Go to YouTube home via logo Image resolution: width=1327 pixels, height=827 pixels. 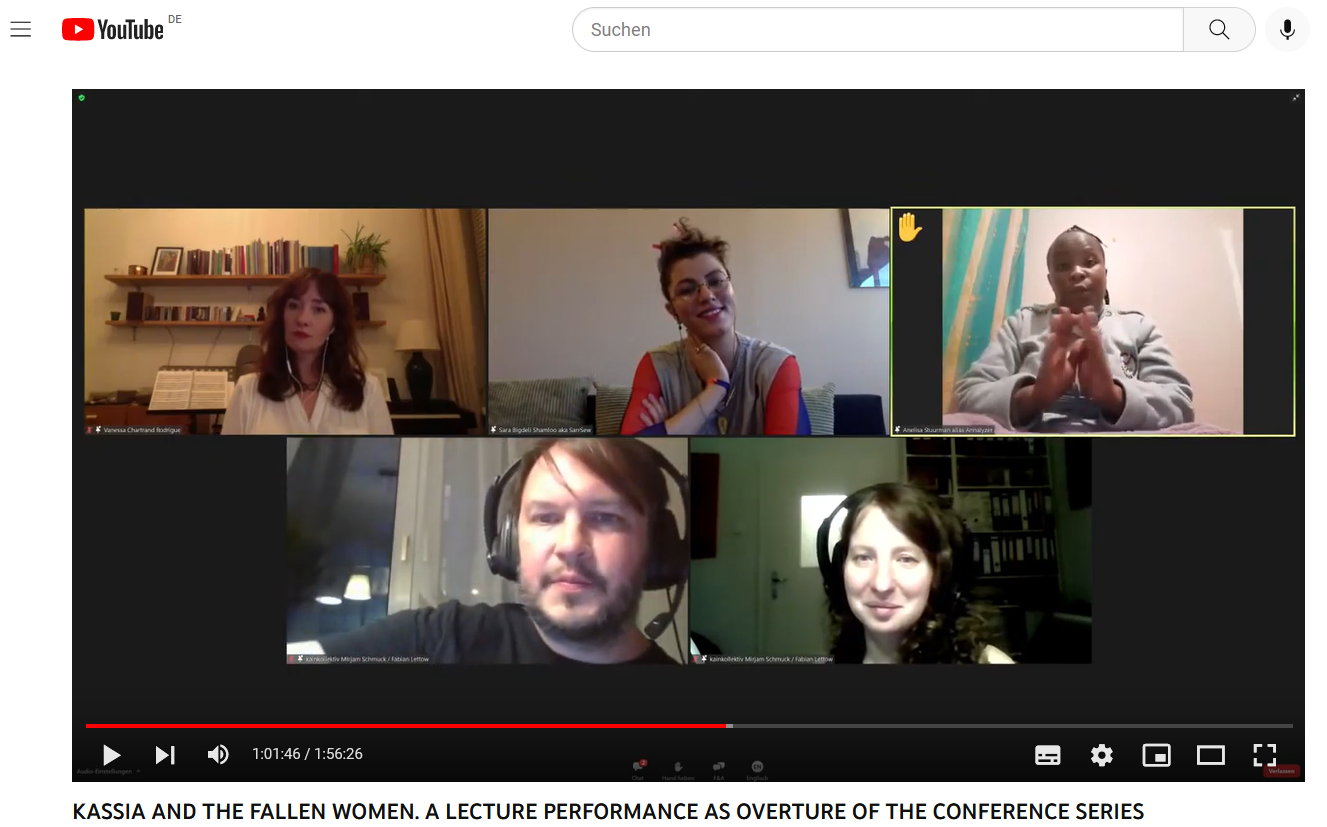[x=113, y=30]
